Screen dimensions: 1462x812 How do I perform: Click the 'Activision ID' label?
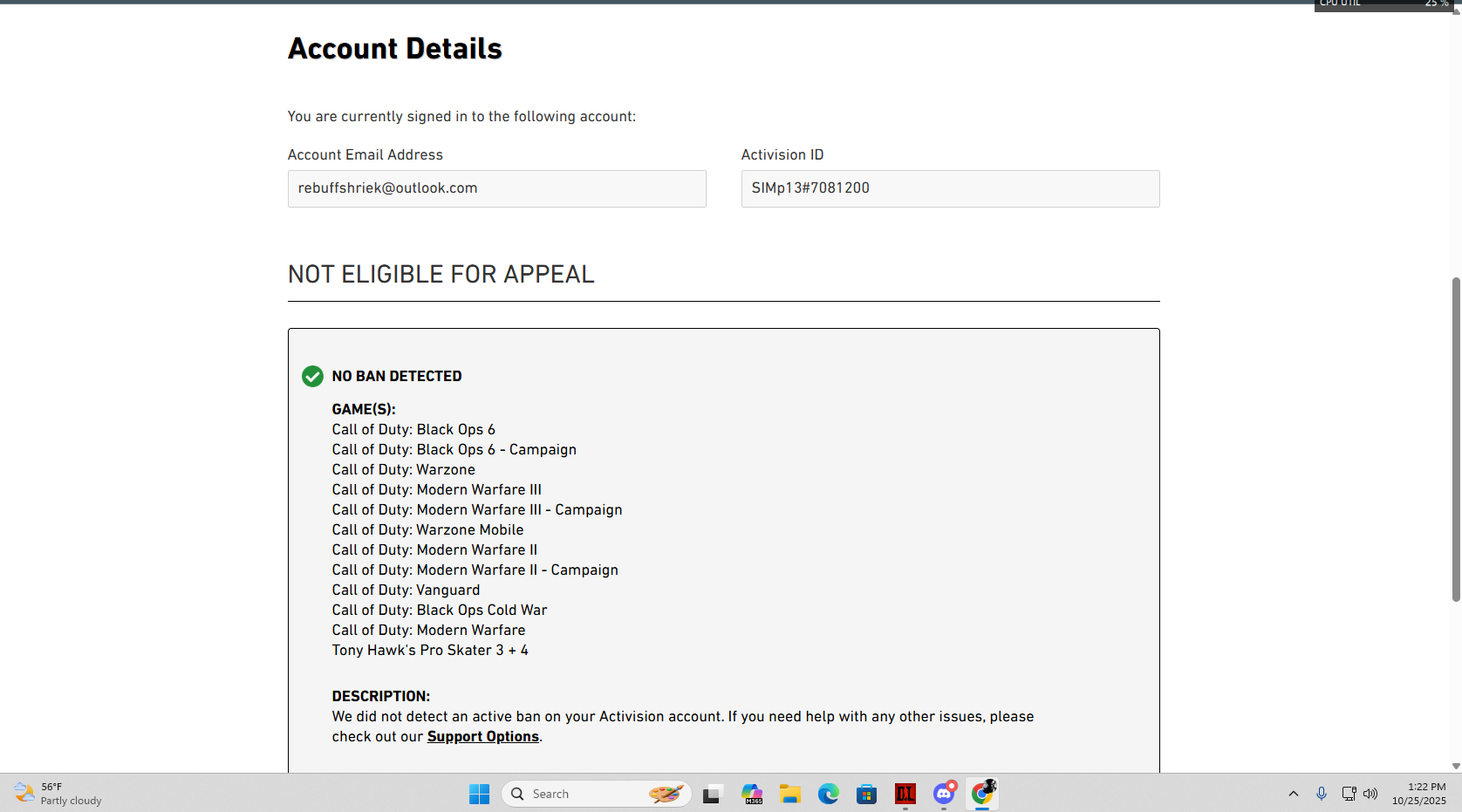[x=782, y=154]
